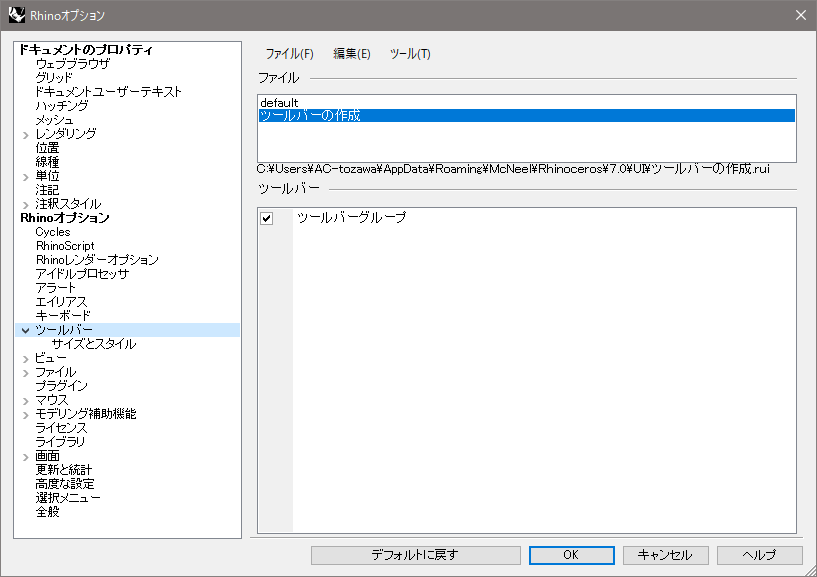Go to キーボード options page
Image resolution: width=817 pixels, height=577 pixels.
63,316
